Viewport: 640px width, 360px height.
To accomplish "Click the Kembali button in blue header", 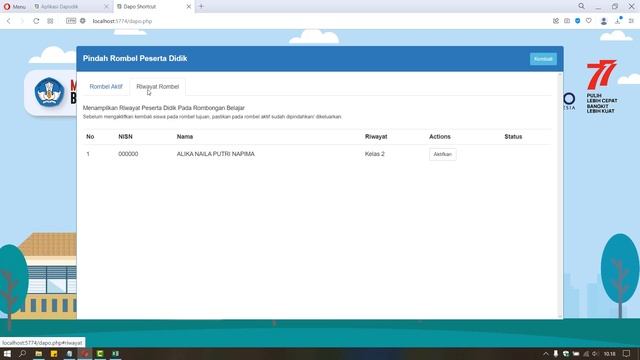I will click(543, 59).
